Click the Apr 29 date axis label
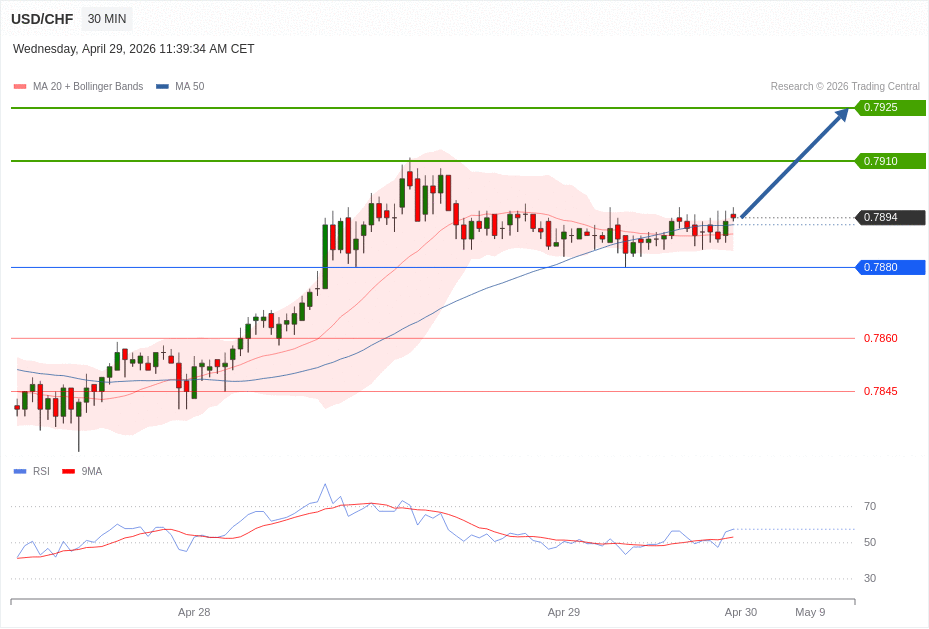Viewport: 929px width, 629px height. click(x=563, y=612)
